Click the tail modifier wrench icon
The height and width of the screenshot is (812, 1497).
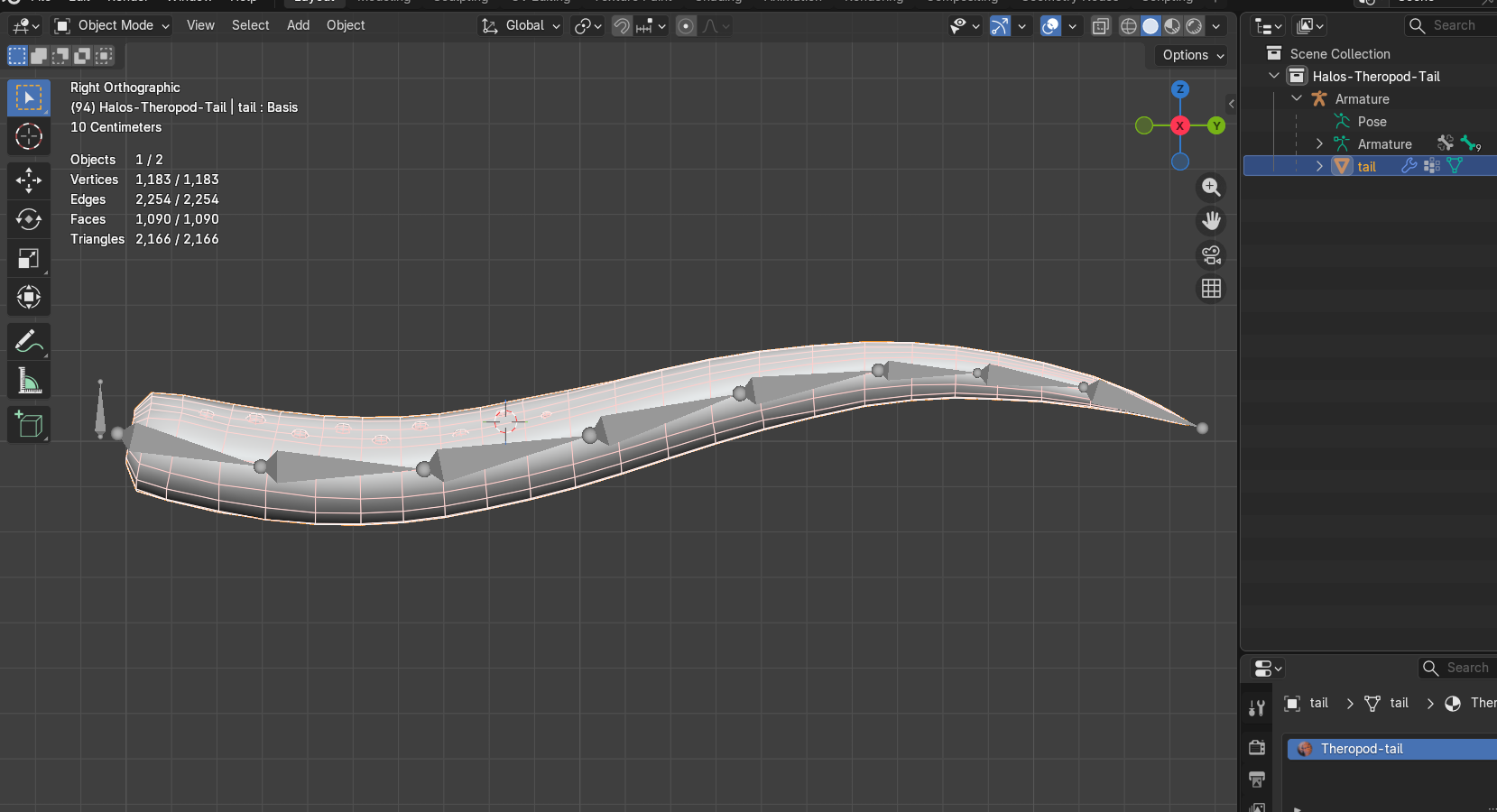pos(1409,166)
